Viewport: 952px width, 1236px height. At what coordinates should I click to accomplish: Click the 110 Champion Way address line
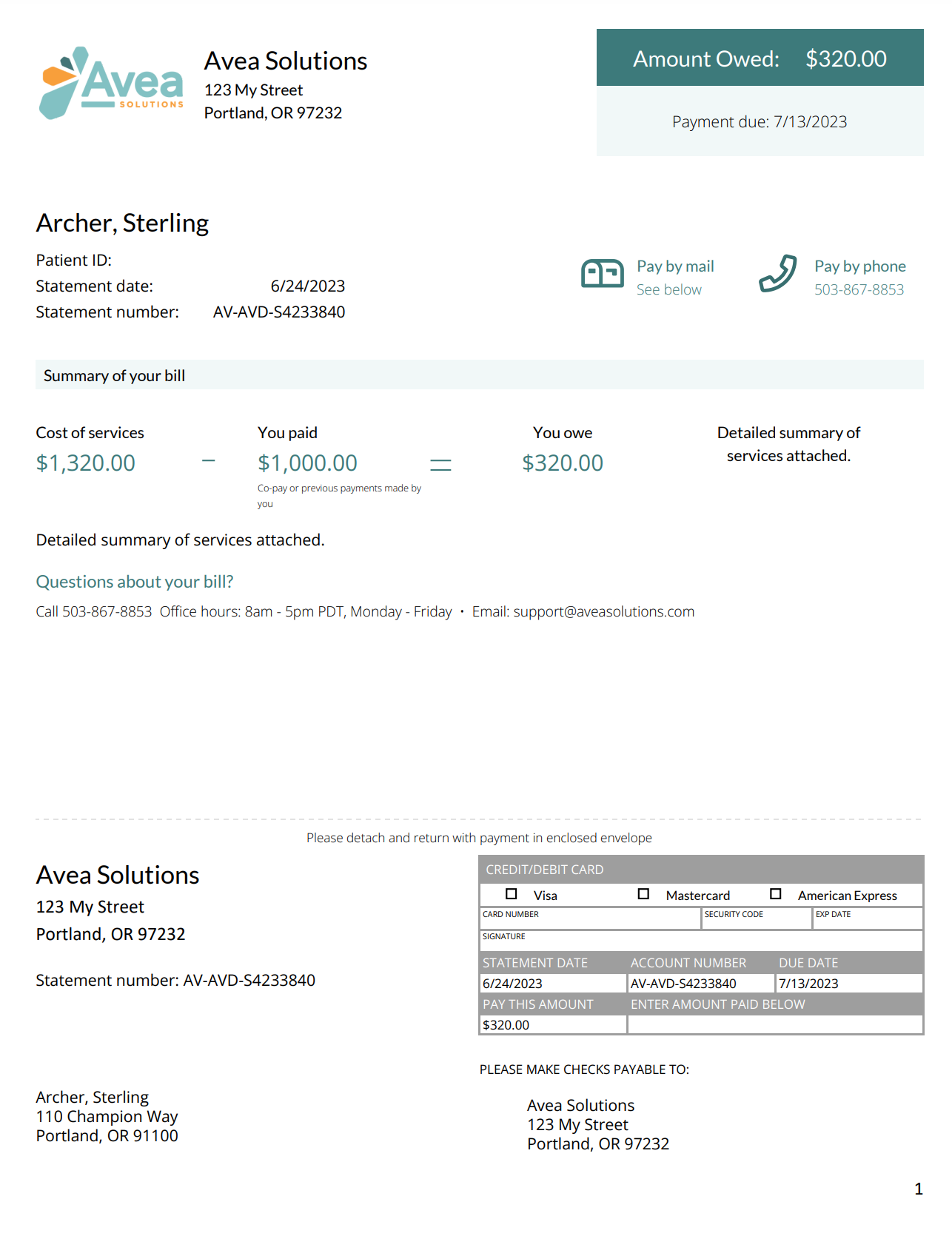(x=107, y=1116)
